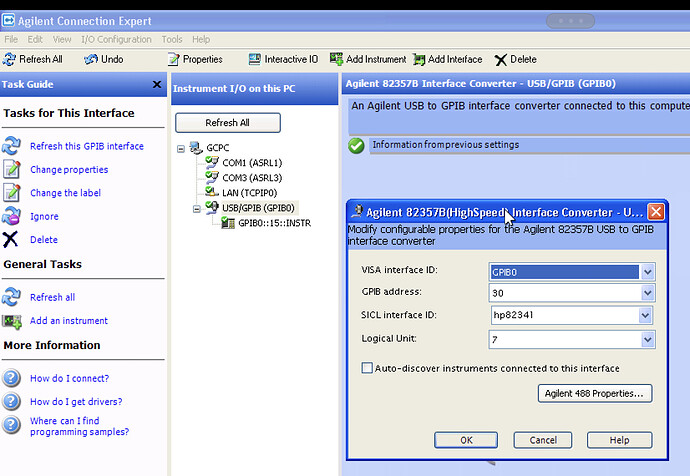
Task: Launch Interactive IO from the toolbar icon
Action: pyautogui.click(x=255, y=59)
